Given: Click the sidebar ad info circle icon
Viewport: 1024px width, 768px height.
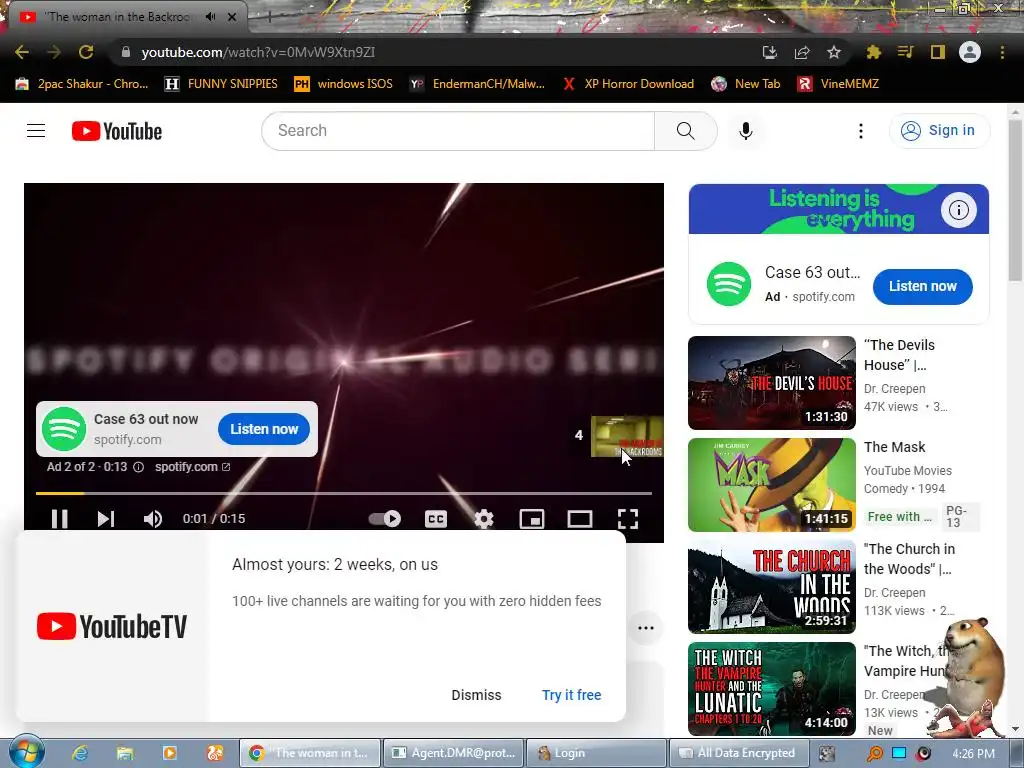Looking at the screenshot, I should (x=959, y=210).
